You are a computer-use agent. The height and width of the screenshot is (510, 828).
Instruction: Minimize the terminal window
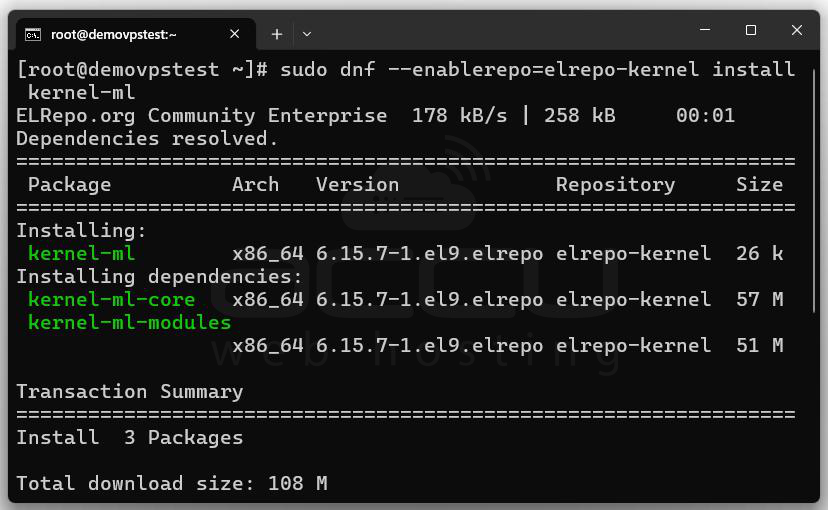[x=705, y=31]
